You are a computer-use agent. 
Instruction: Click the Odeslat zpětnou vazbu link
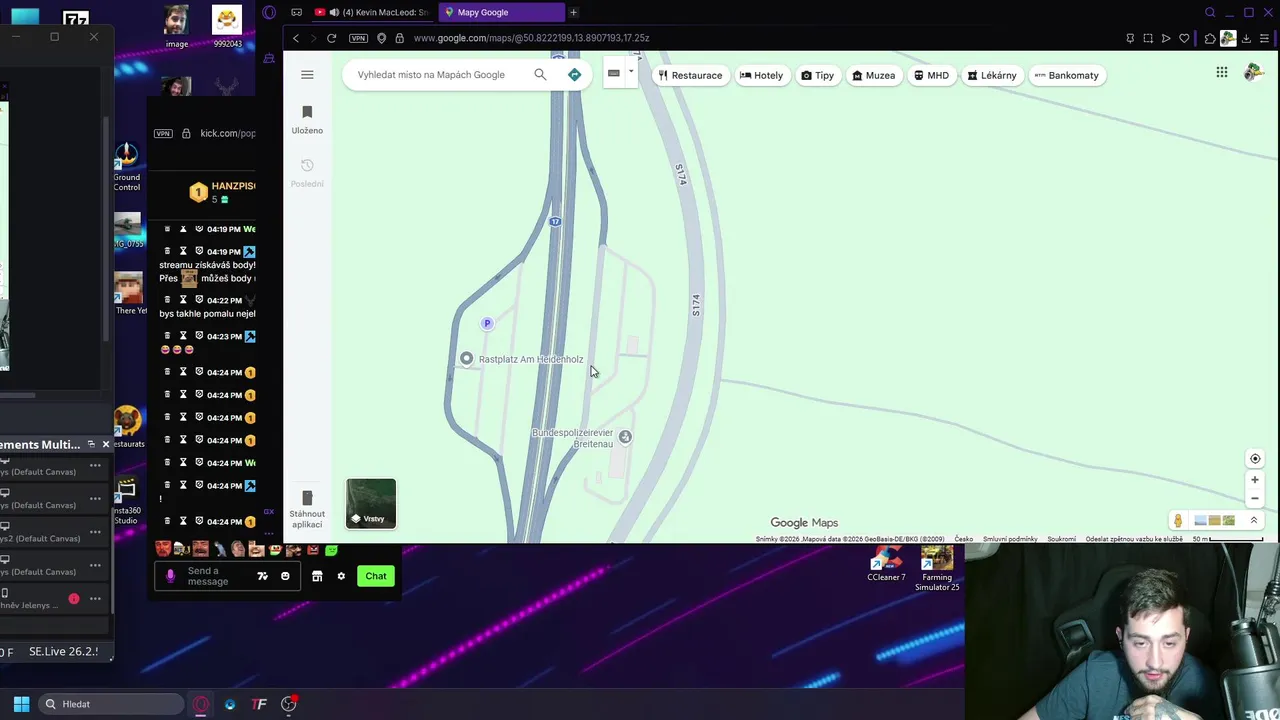(x=1134, y=539)
